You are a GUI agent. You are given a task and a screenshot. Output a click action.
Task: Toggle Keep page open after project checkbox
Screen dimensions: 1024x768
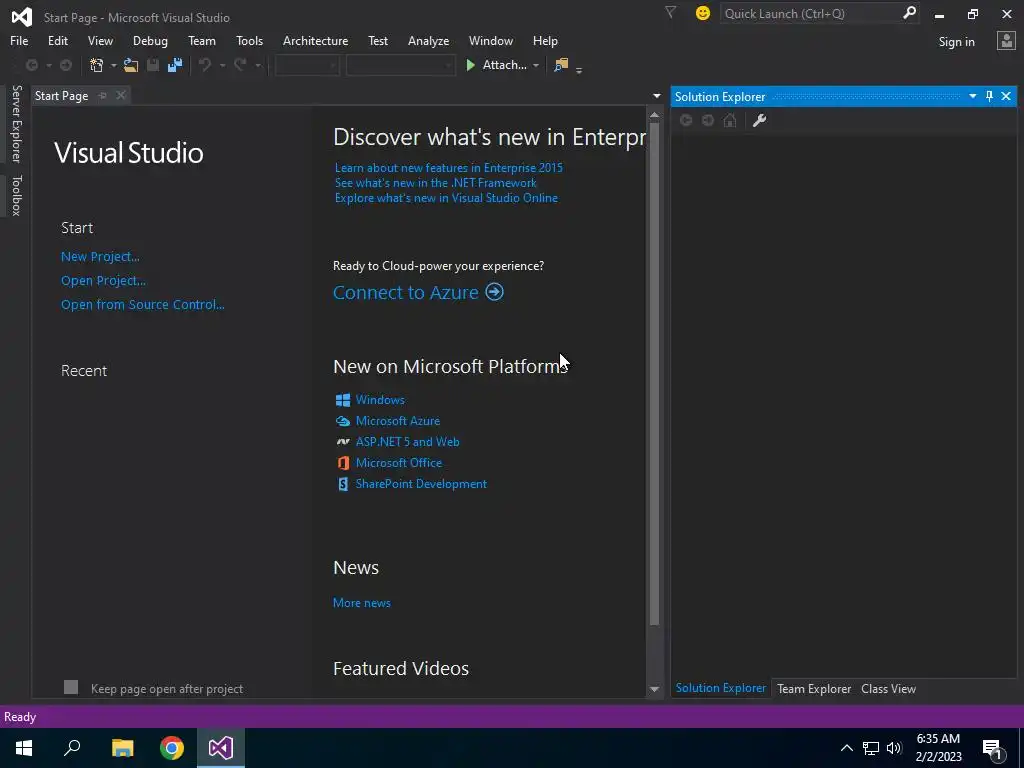pyautogui.click(x=71, y=687)
